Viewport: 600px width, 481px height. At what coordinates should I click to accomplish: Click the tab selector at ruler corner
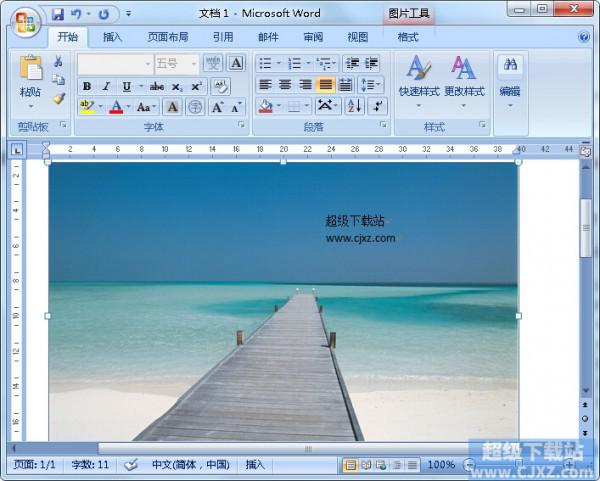(17, 150)
